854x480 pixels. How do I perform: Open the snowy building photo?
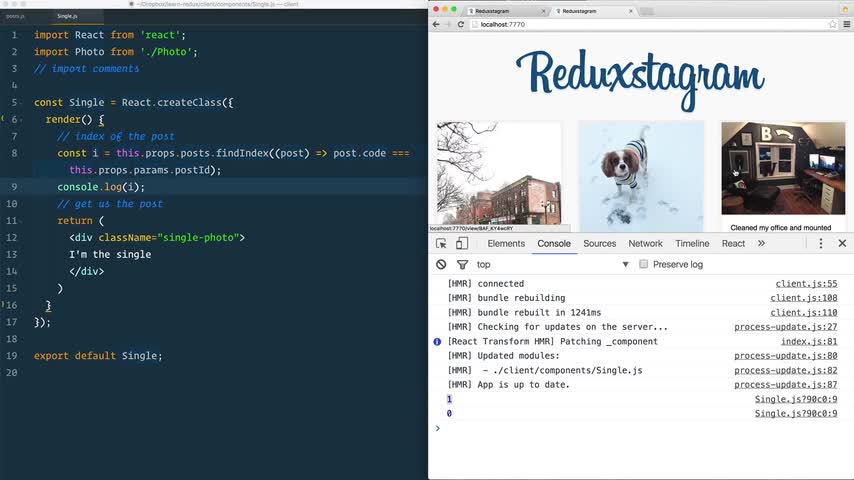click(x=498, y=174)
